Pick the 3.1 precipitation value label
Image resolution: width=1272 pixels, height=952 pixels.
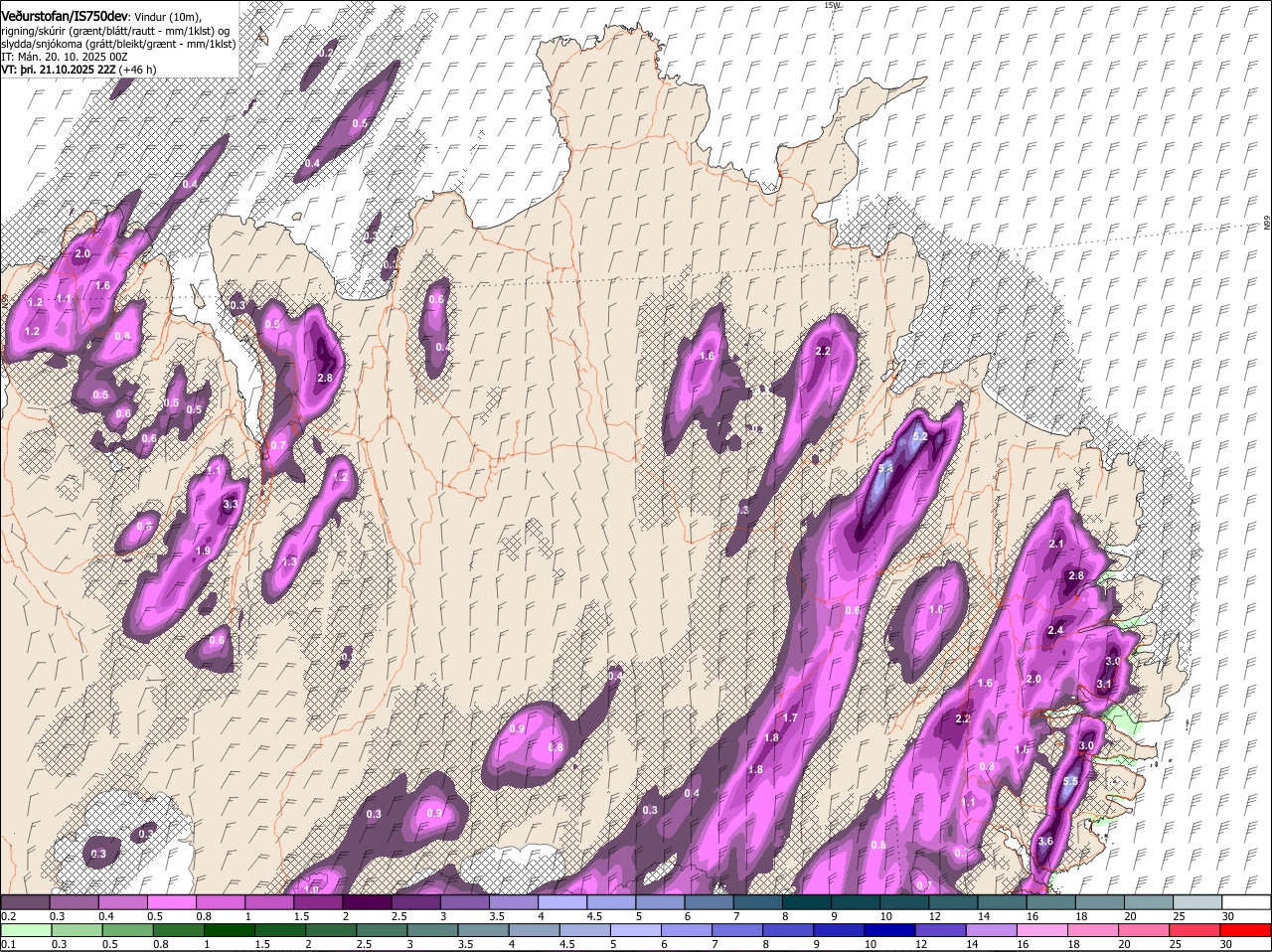[x=1103, y=684]
